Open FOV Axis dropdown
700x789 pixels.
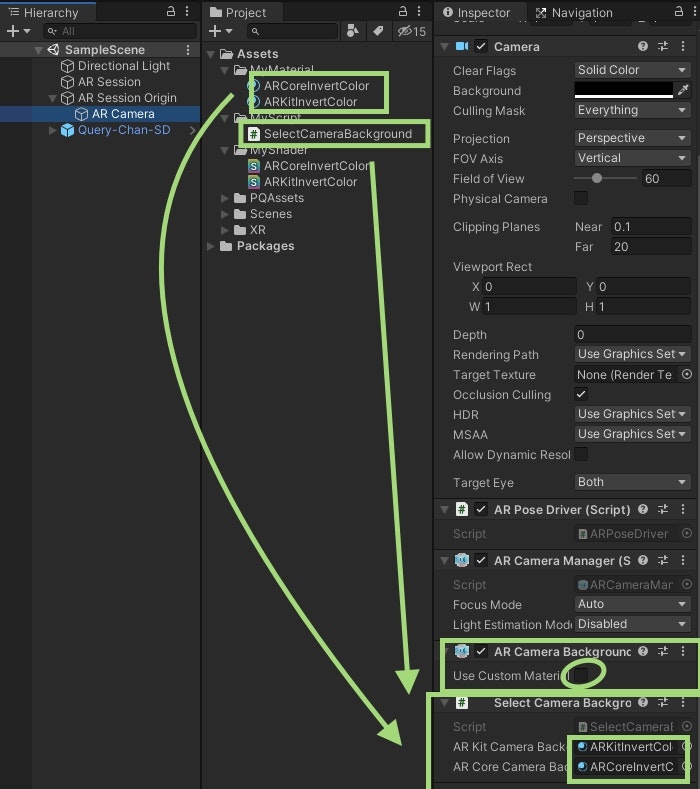pyautogui.click(x=632, y=158)
